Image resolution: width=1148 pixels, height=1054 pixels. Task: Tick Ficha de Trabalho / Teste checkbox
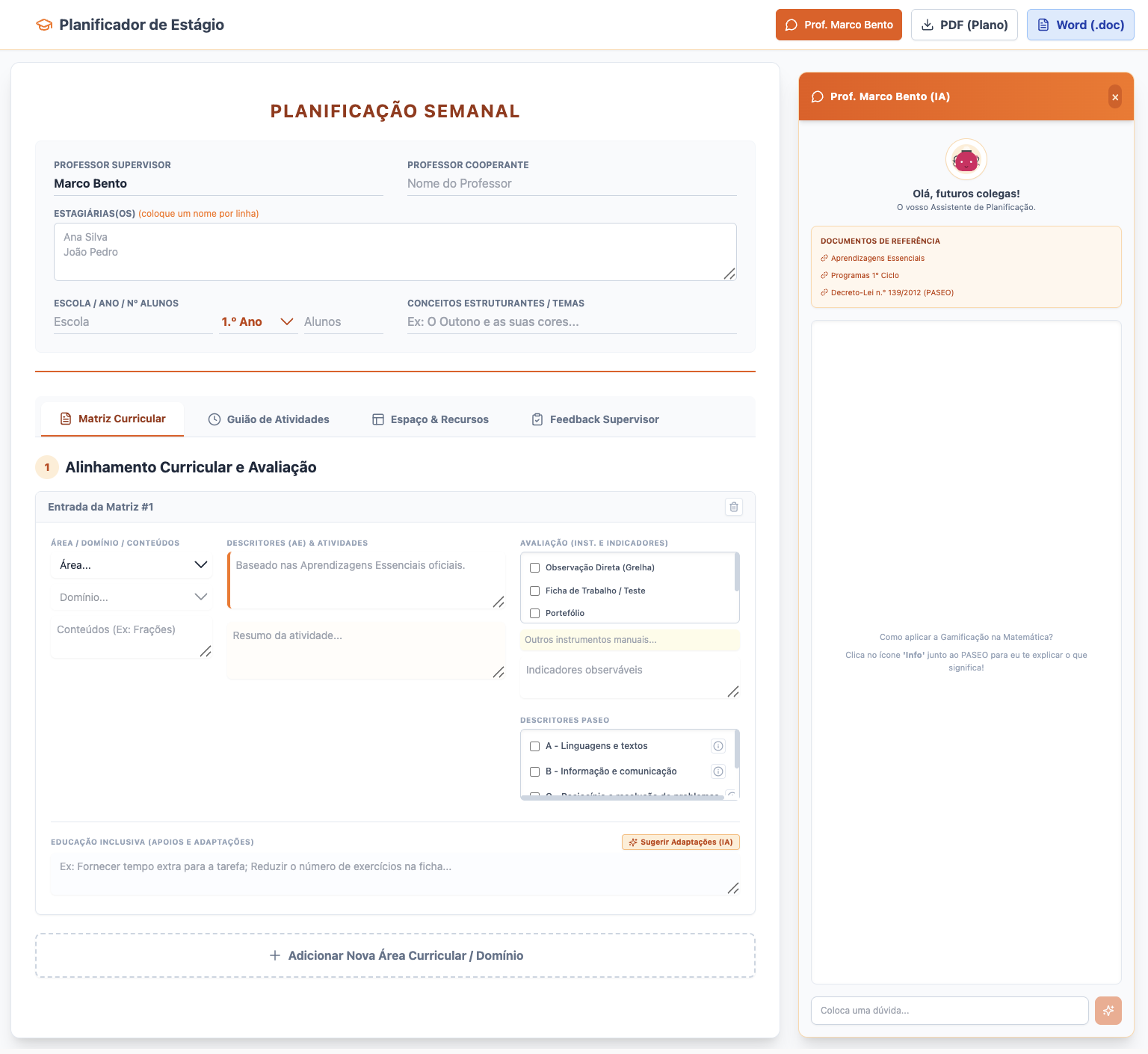534,591
